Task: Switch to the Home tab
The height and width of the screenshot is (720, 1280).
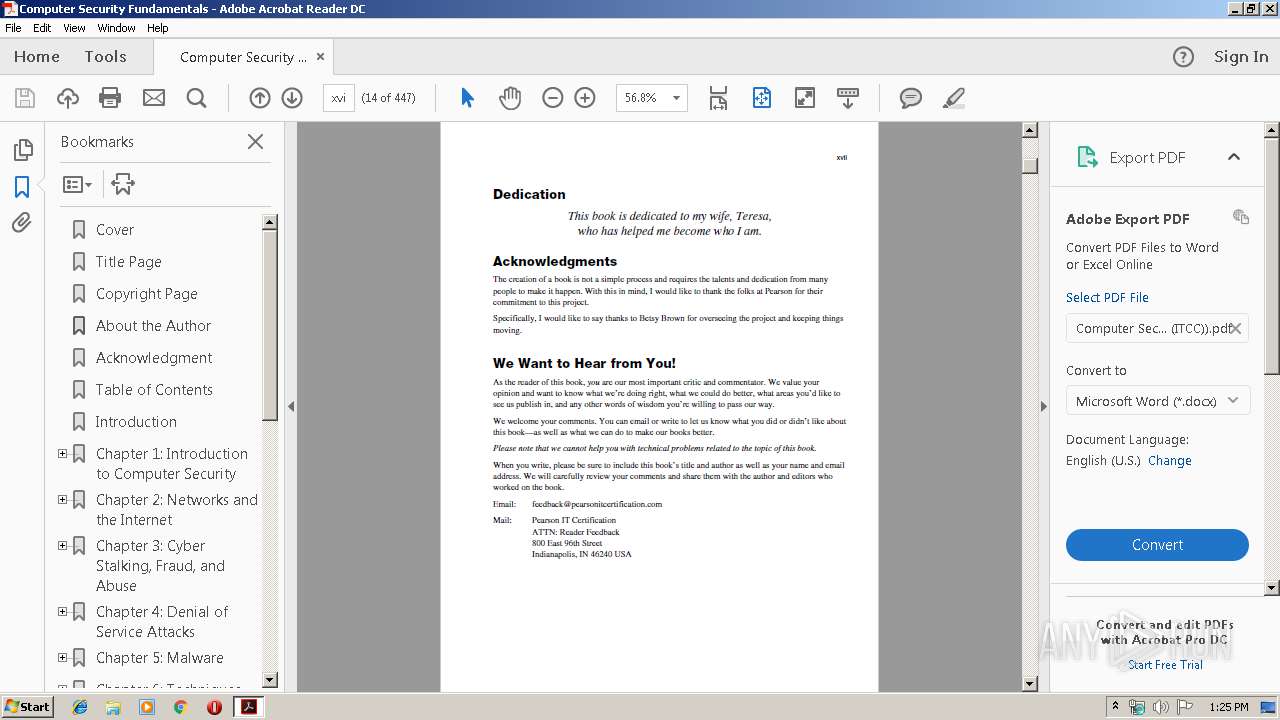Action: pyautogui.click(x=37, y=57)
